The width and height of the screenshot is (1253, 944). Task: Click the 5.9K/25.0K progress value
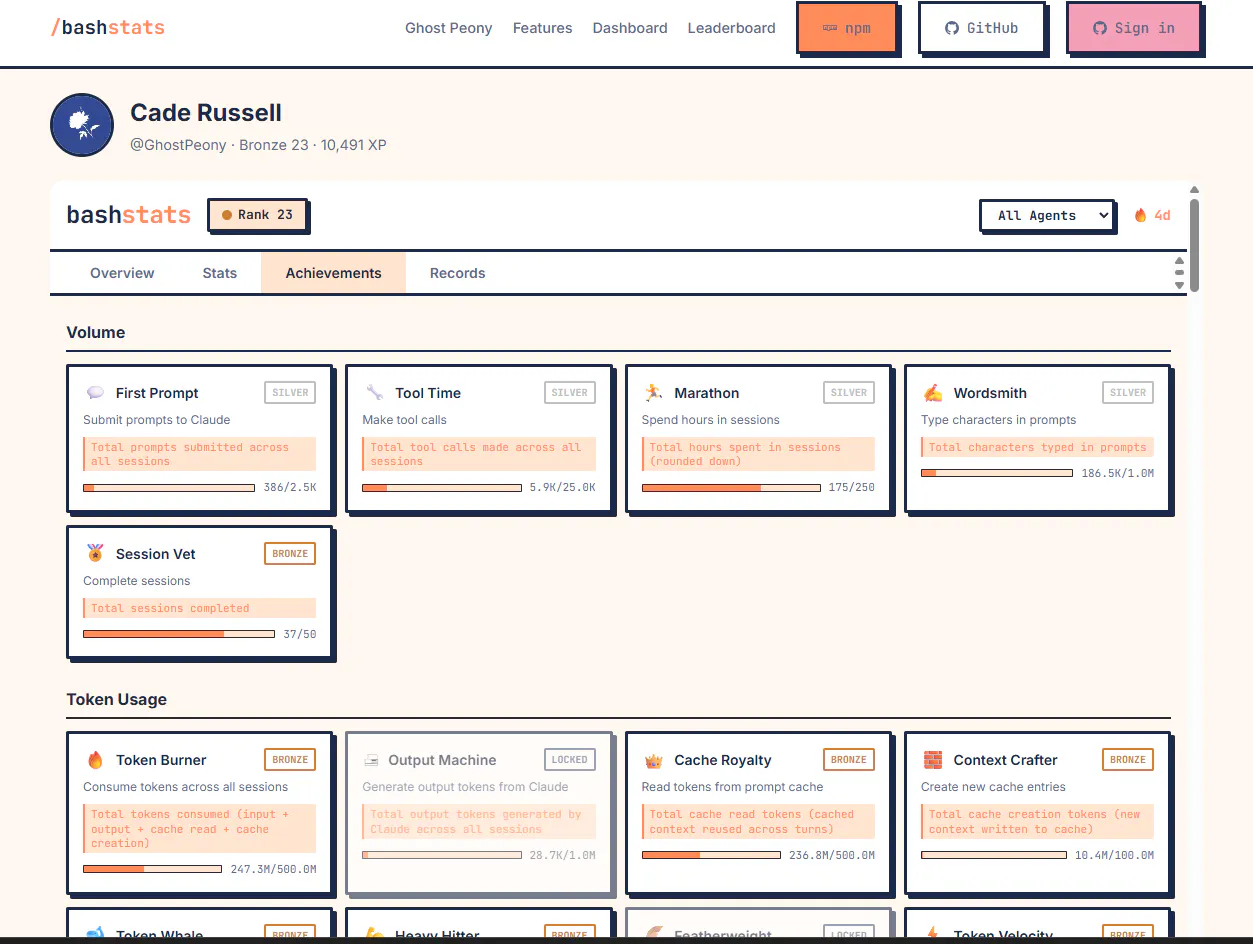pyautogui.click(x=562, y=488)
